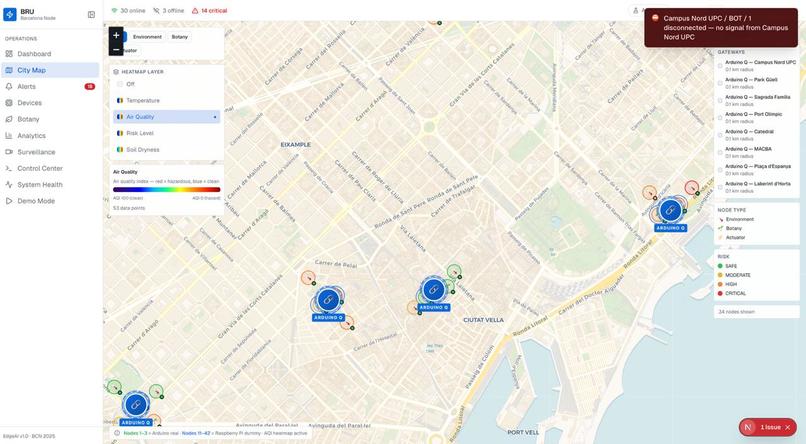Select Risk Level heatmap layer
Viewport: 806px width, 444px height.
coord(167,133)
